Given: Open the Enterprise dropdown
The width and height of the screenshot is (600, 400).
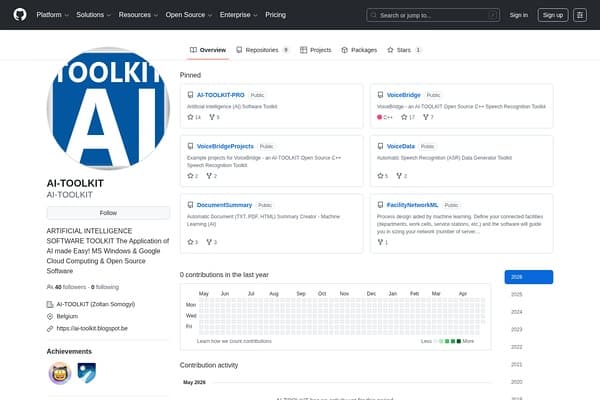Looking at the screenshot, I should [238, 15].
